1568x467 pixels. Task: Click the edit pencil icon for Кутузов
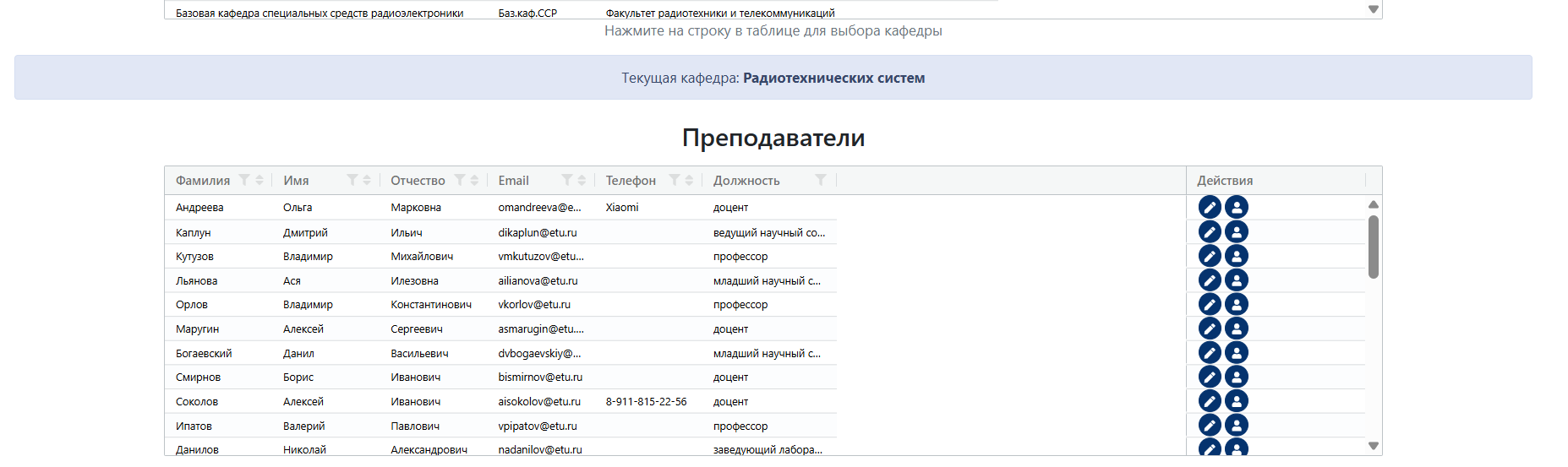point(1210,256)
